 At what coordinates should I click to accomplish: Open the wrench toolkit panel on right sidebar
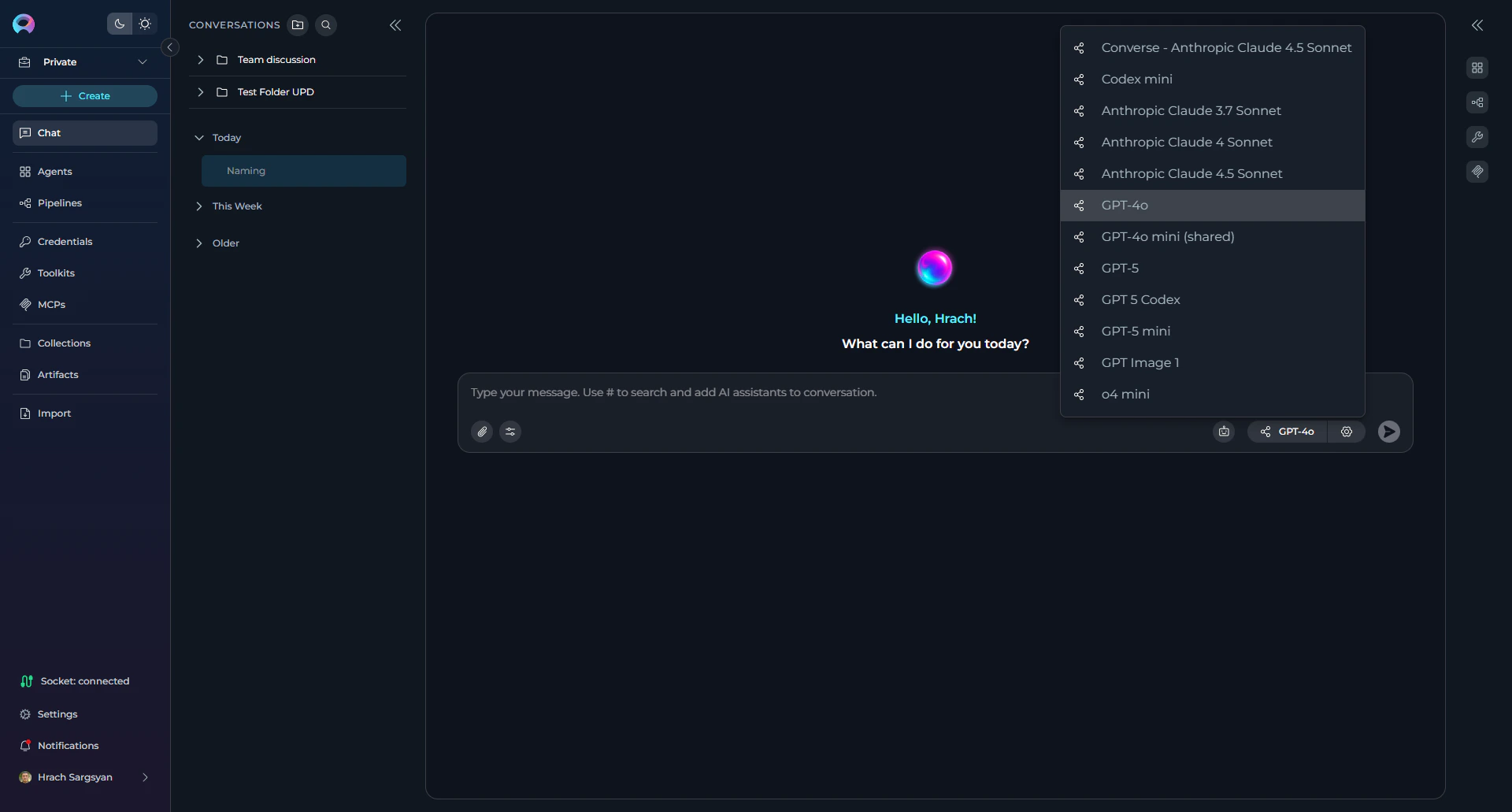1478,136
